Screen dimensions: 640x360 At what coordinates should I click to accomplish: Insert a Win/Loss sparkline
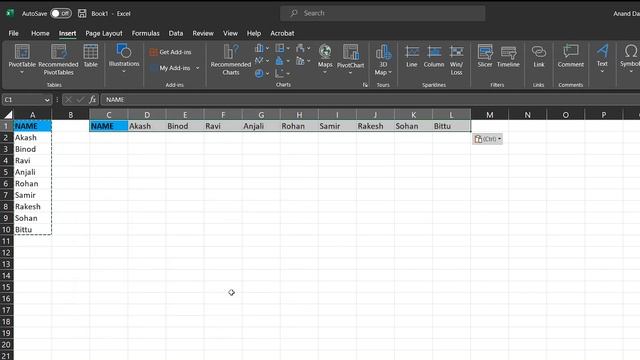(456, 60)
